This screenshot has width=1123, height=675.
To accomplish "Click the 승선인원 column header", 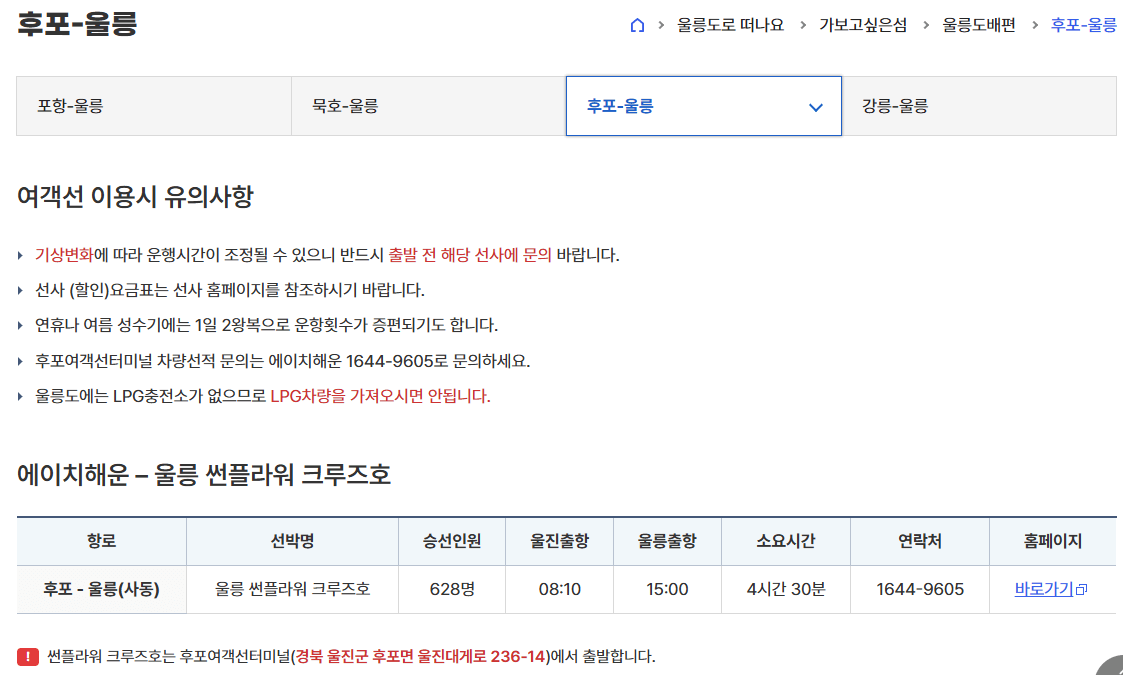I will coord(452,542).
